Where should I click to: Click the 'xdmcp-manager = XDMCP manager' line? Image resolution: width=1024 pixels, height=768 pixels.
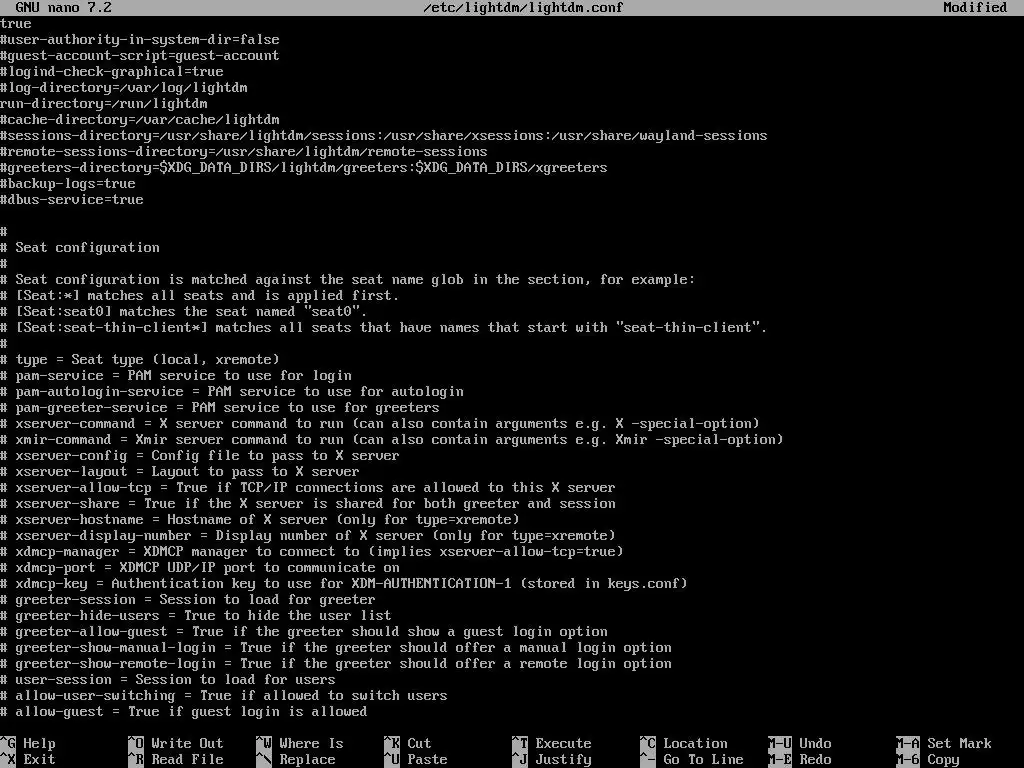tap(312, 551)
